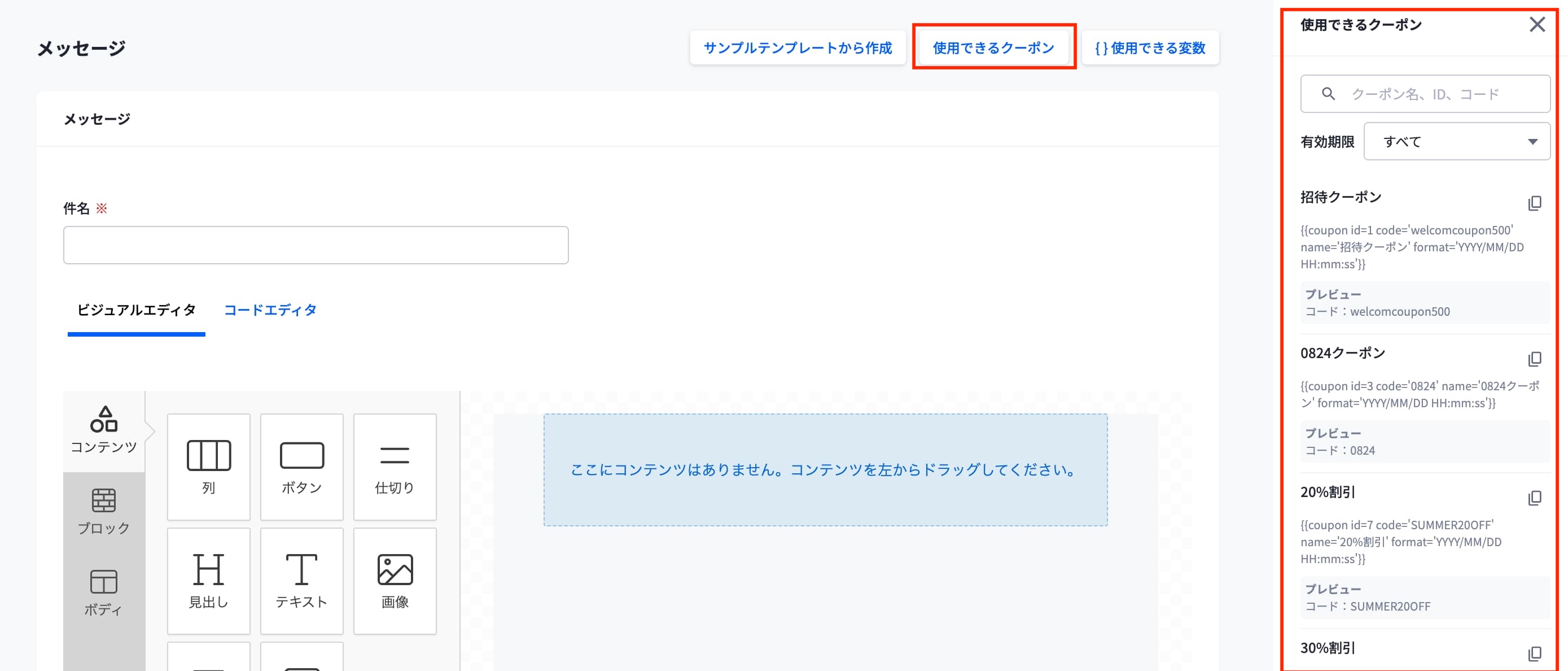This screenshot has width=1568, height=671.
Task: Pick the 仕切り divider content block
Action: coord(395,467)
